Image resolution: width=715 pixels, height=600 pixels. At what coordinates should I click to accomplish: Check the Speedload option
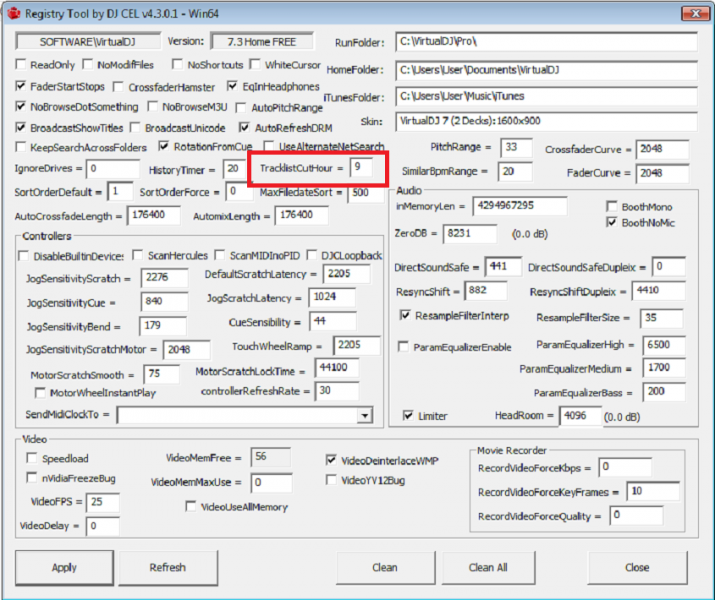pos(32,458)
